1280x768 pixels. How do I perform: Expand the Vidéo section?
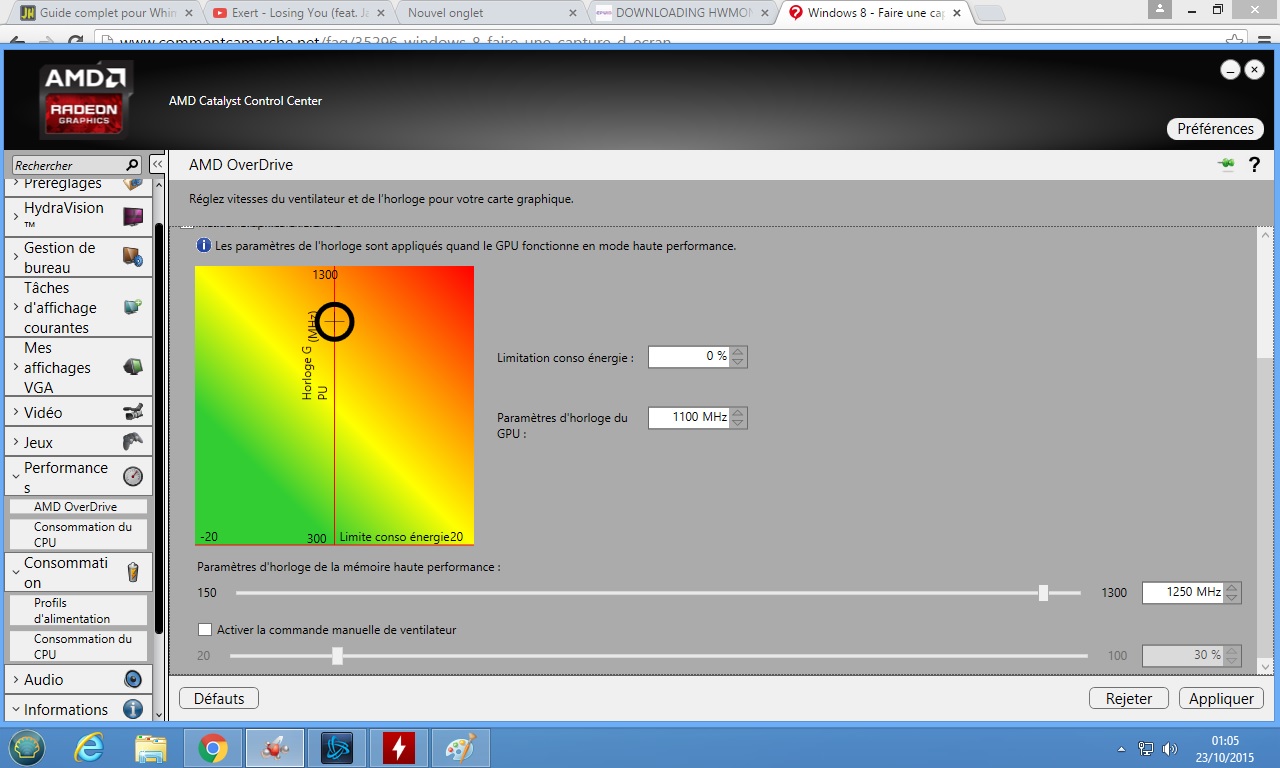(16, 413)
